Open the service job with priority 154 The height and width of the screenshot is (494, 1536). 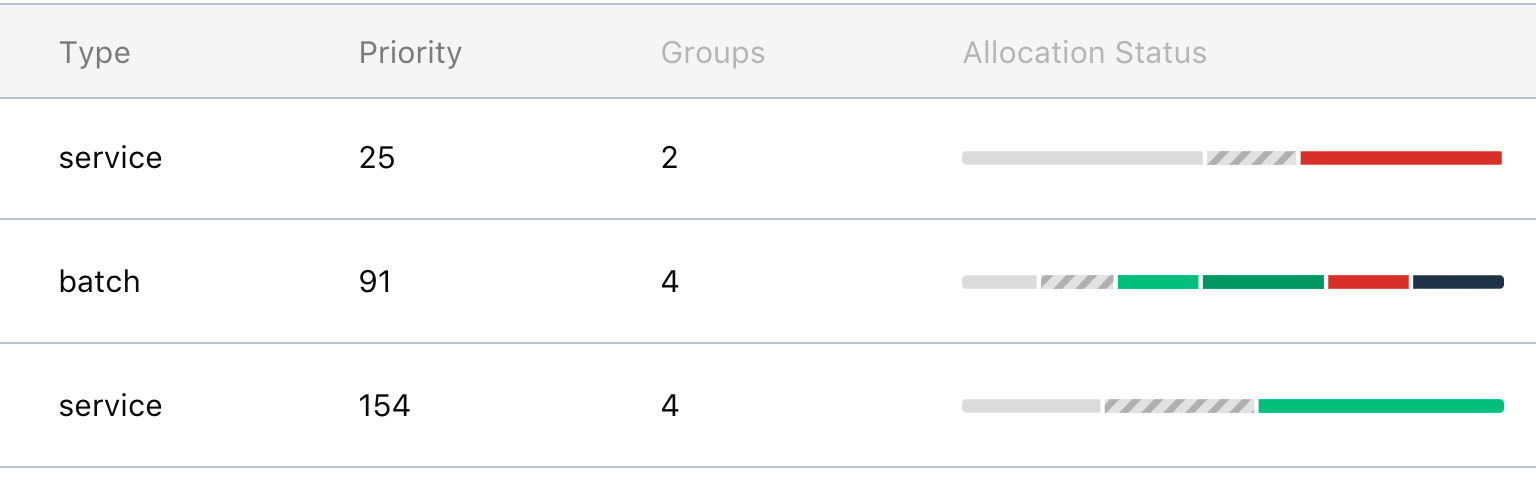coord(768,405)
